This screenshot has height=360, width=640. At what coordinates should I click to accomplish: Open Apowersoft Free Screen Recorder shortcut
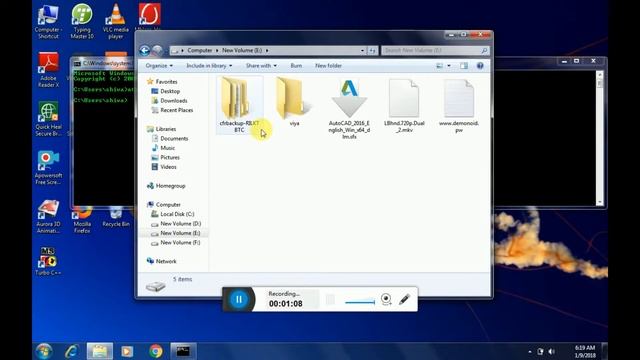click(49, 167)
